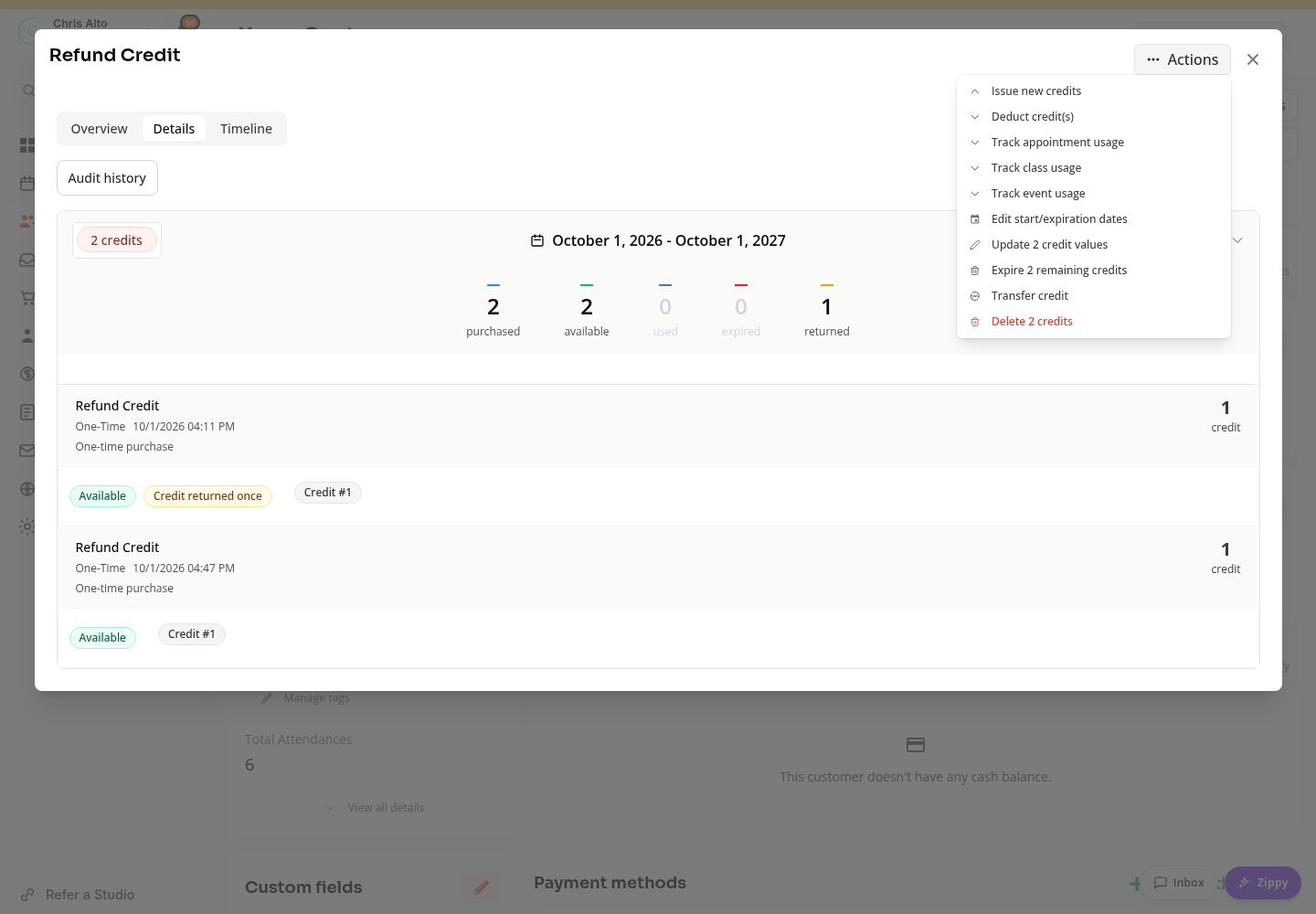
Task: Expand View all details link
Action: 376,808
